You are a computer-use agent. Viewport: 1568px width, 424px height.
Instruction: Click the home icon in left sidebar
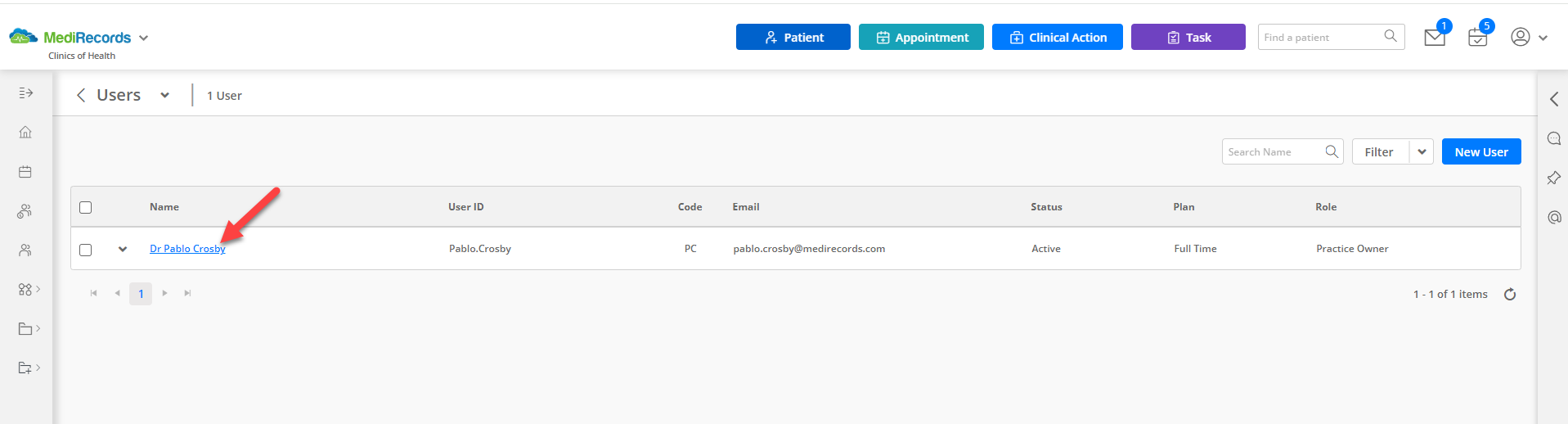[25, 132]
